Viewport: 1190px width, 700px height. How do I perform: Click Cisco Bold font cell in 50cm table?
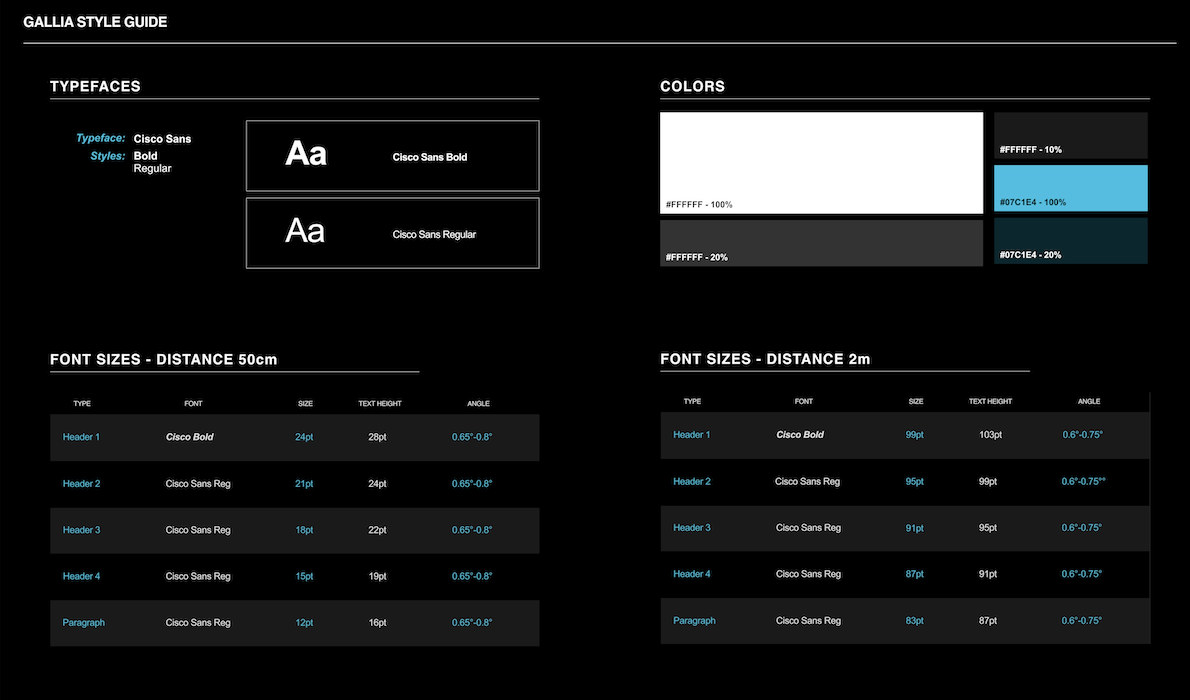[190, 437]
